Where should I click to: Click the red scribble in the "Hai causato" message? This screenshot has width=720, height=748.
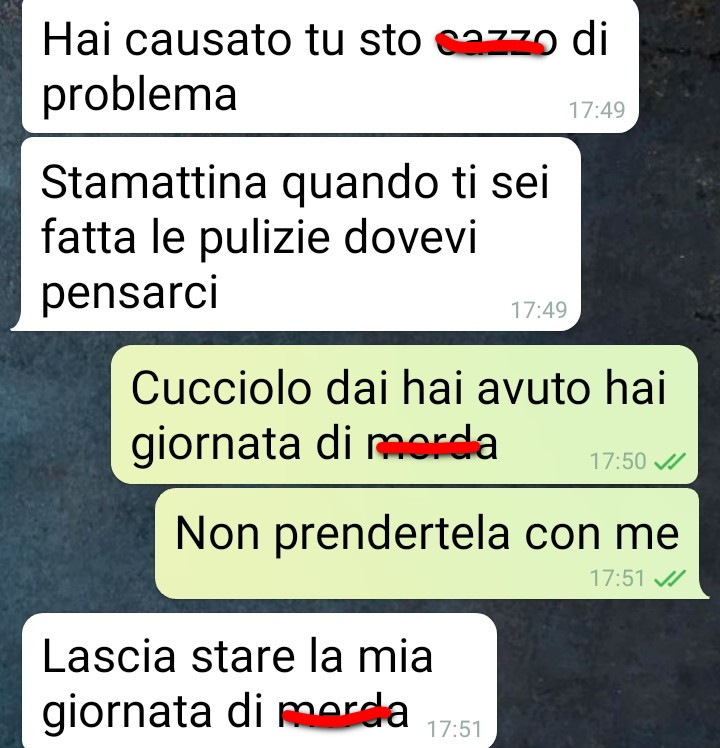490,46
